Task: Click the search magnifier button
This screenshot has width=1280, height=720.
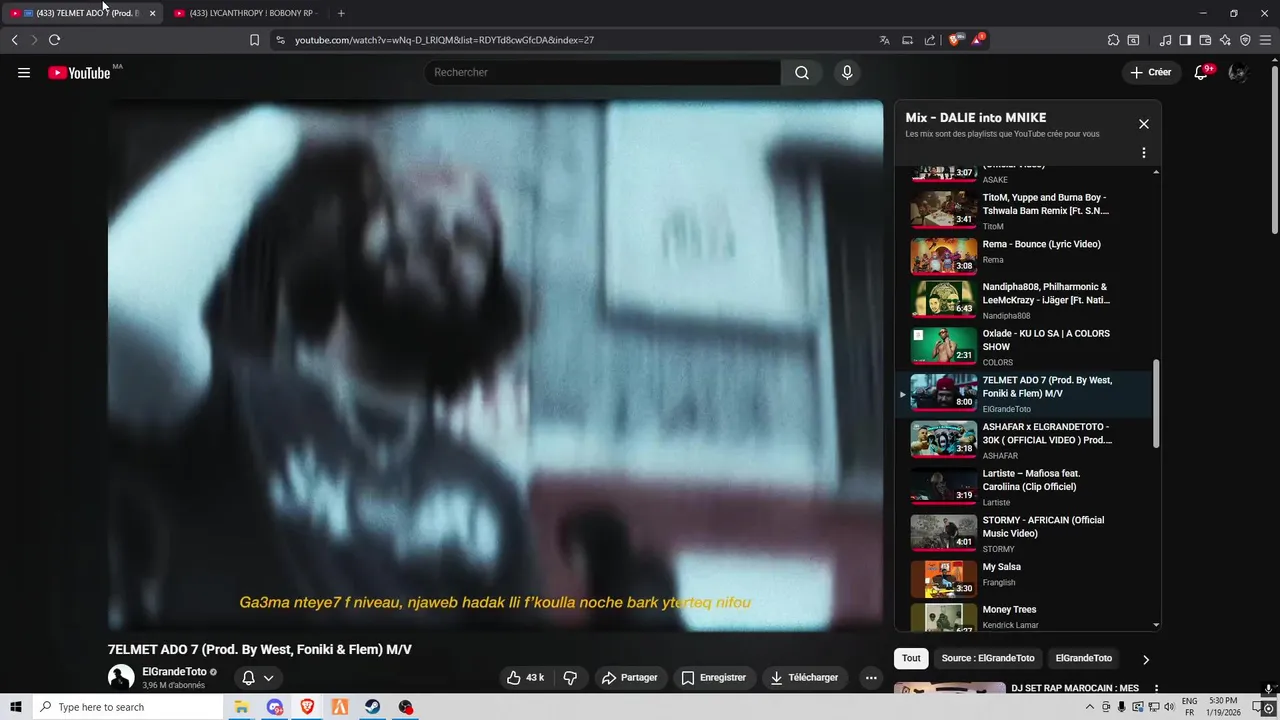Action: (802, 72)
